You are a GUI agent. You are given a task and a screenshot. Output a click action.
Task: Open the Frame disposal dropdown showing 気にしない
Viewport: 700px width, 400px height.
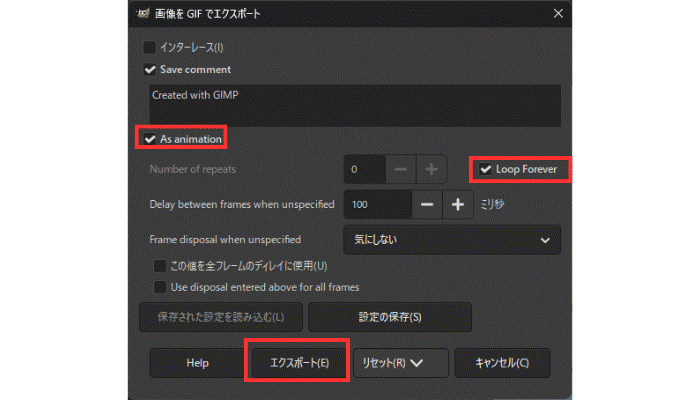coord(451,240)
